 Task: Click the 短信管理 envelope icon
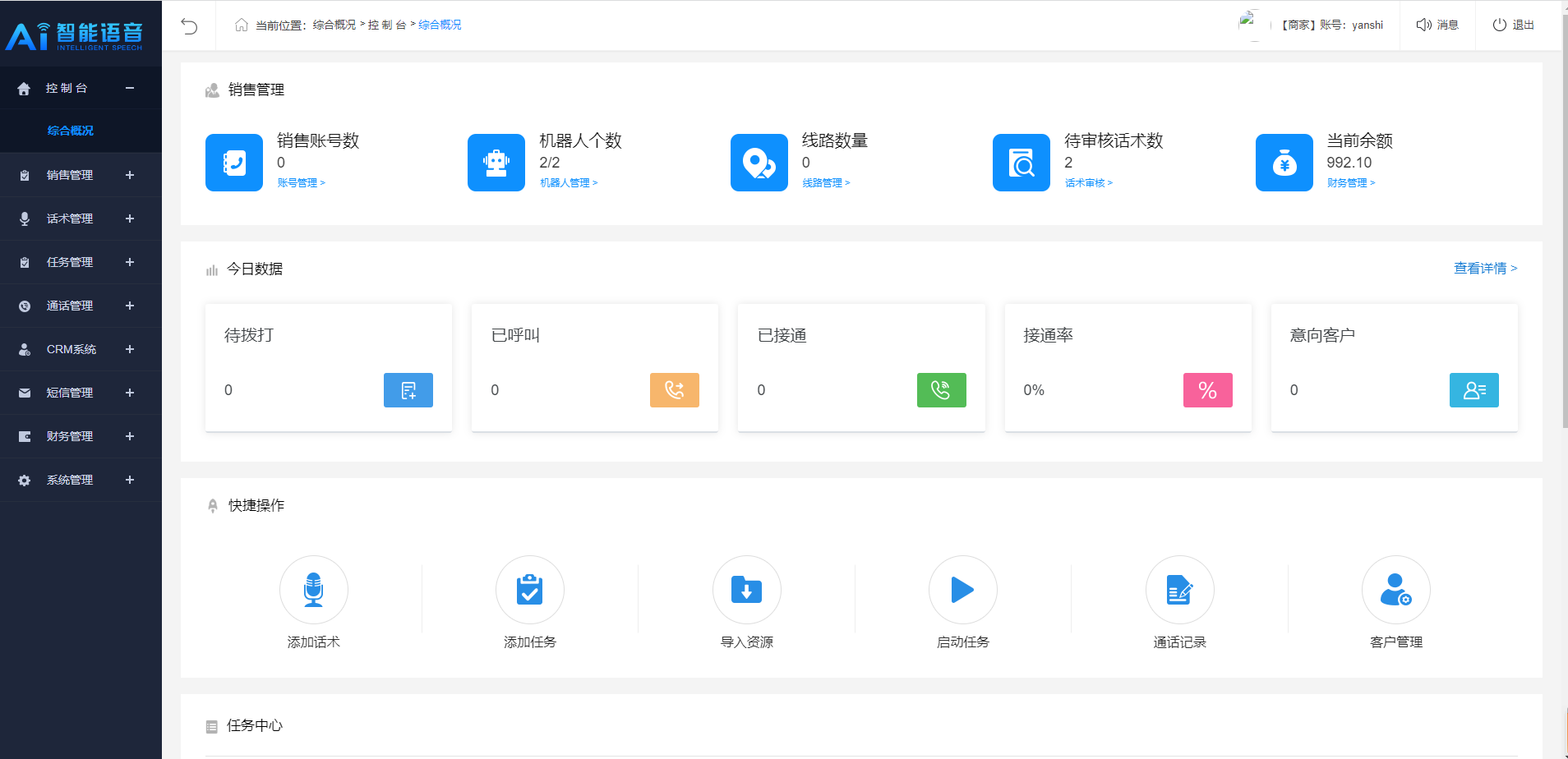click(x=25, y=393)
